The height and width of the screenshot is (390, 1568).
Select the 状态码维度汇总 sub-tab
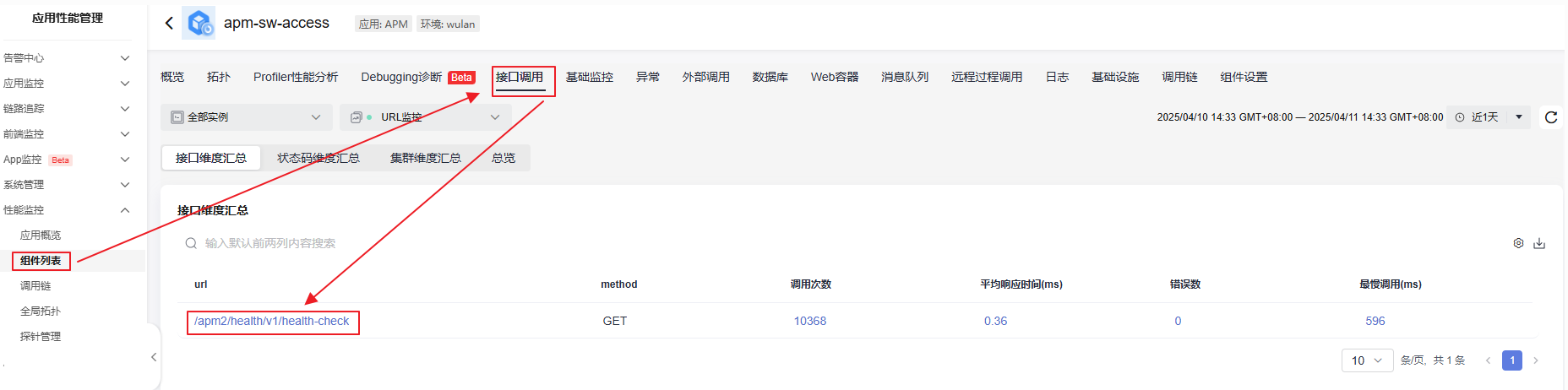tap(318, 158)
